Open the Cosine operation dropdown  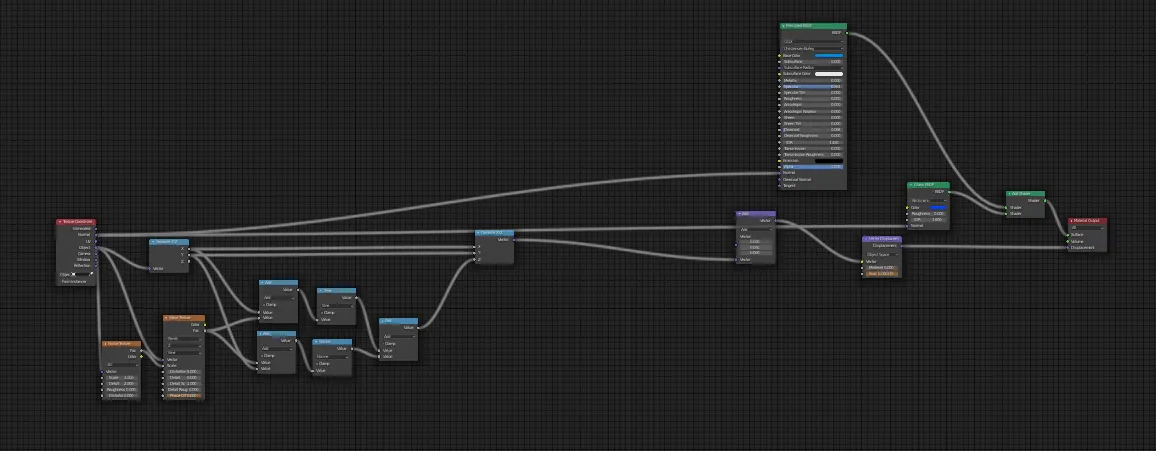[x=332, y=357]
